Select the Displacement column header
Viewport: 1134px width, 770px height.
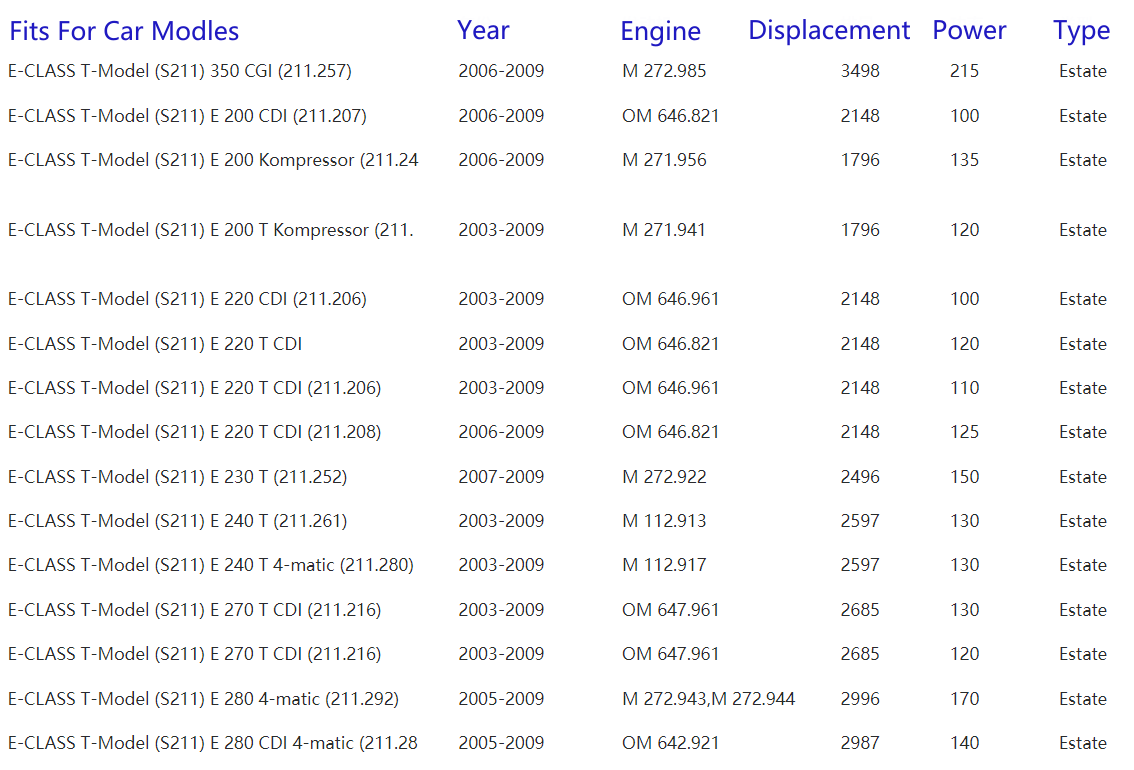(829, 31)
